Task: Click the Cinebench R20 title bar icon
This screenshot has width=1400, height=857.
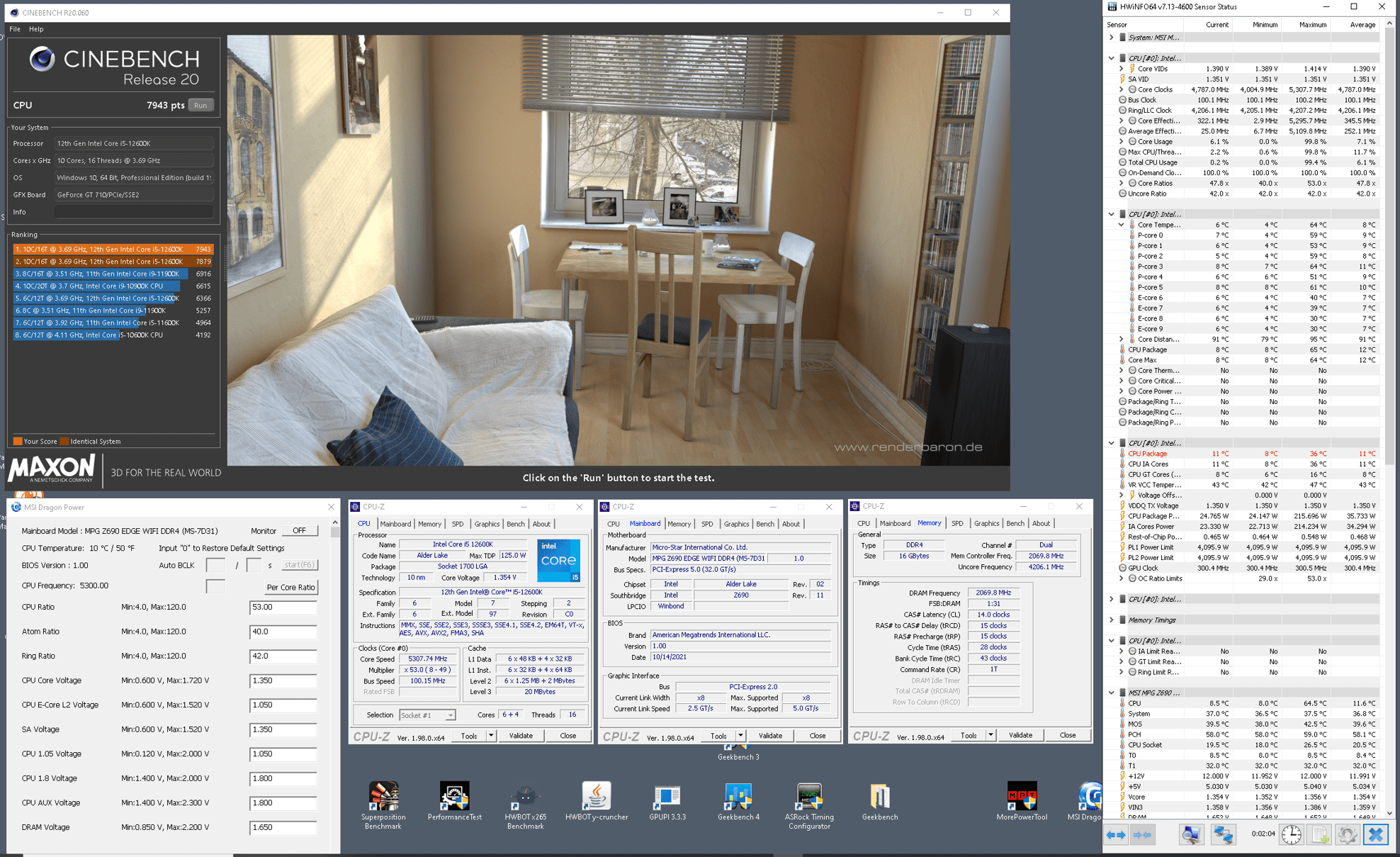Action: [14, 13]
